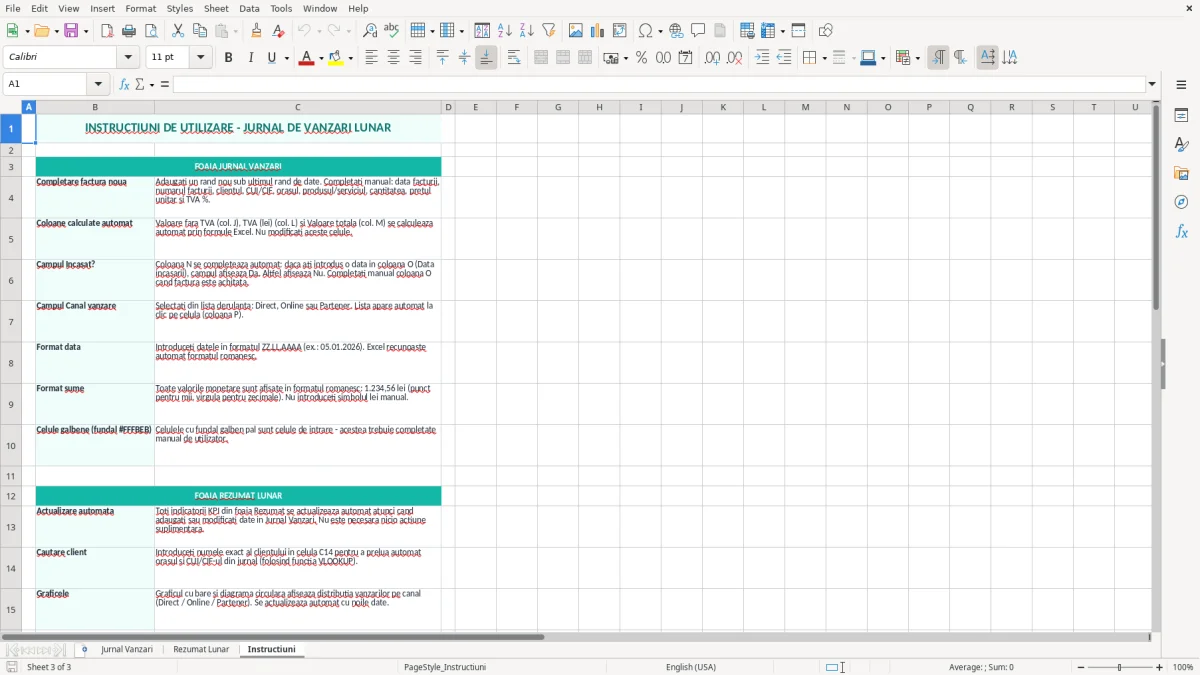The height and width of the screenshot is (675, 1200).
Task: Select Clone Formatting paintbrush
Action: [257, 31]
